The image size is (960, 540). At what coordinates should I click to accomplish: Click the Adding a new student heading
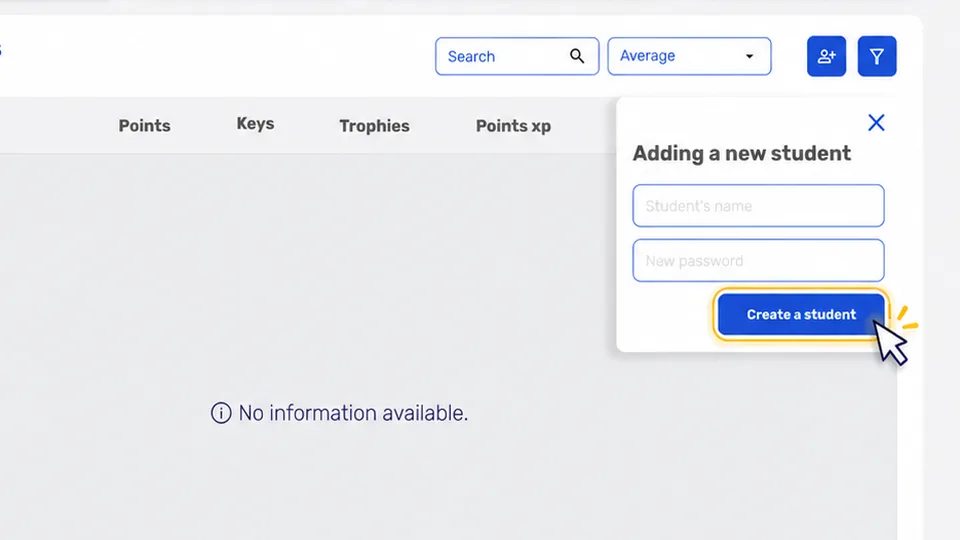tap(741, 154)
